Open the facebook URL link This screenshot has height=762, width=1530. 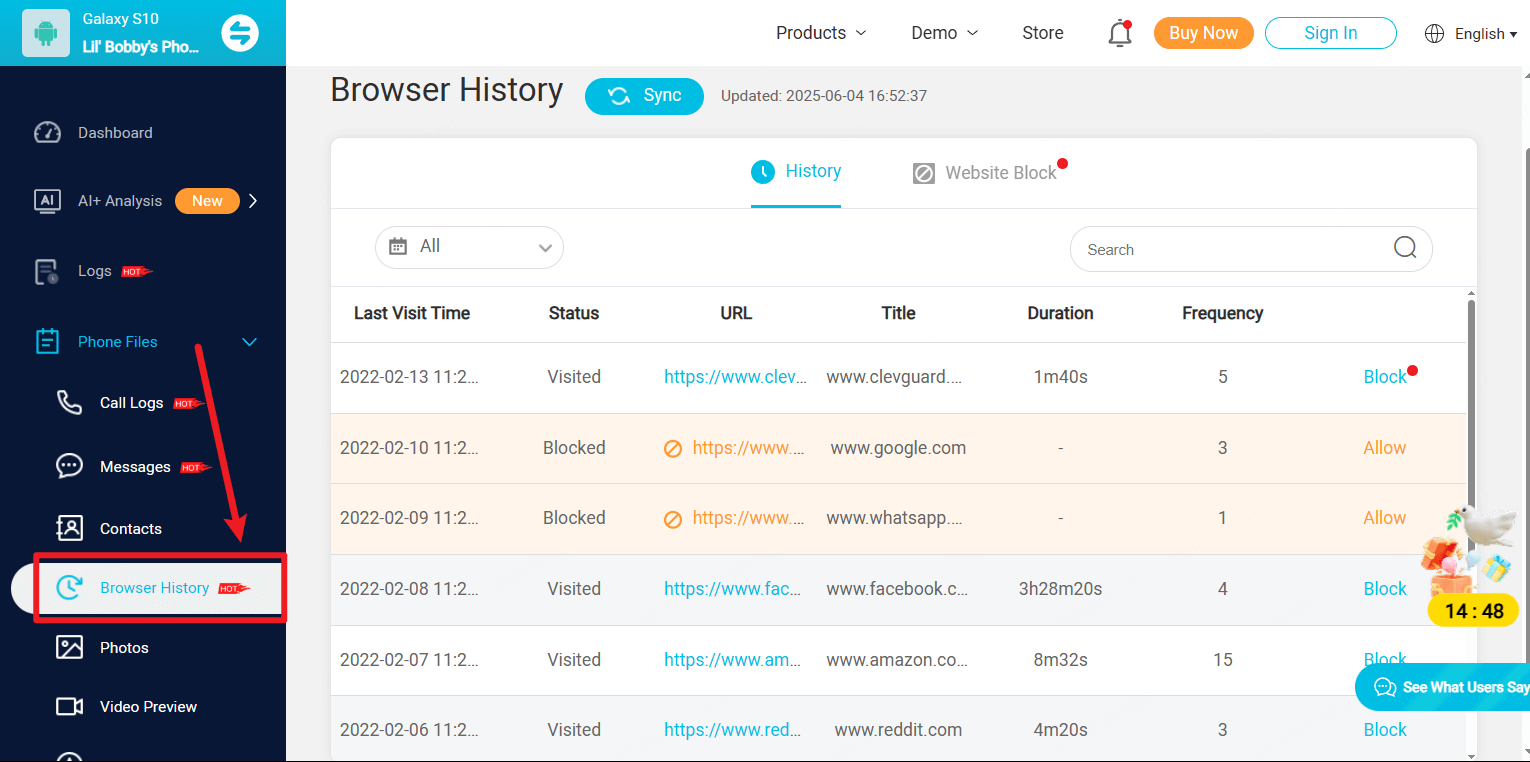tap(733, 589)
